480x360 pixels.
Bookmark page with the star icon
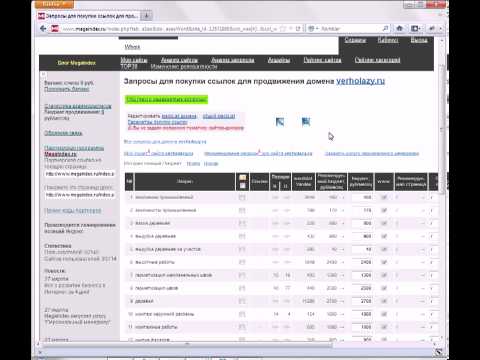pyautogui.click(x=283, y=29)
